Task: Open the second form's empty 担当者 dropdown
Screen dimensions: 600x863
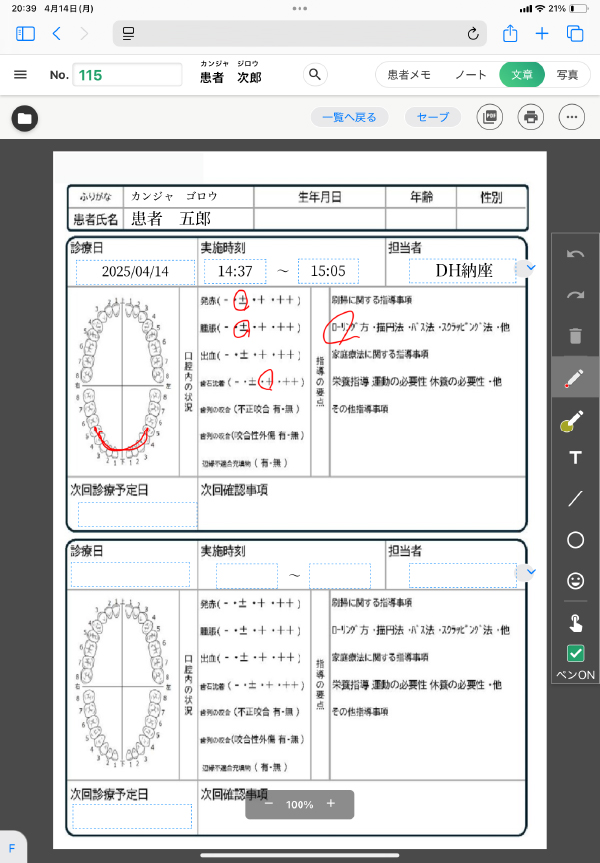Action: (531, 572)
